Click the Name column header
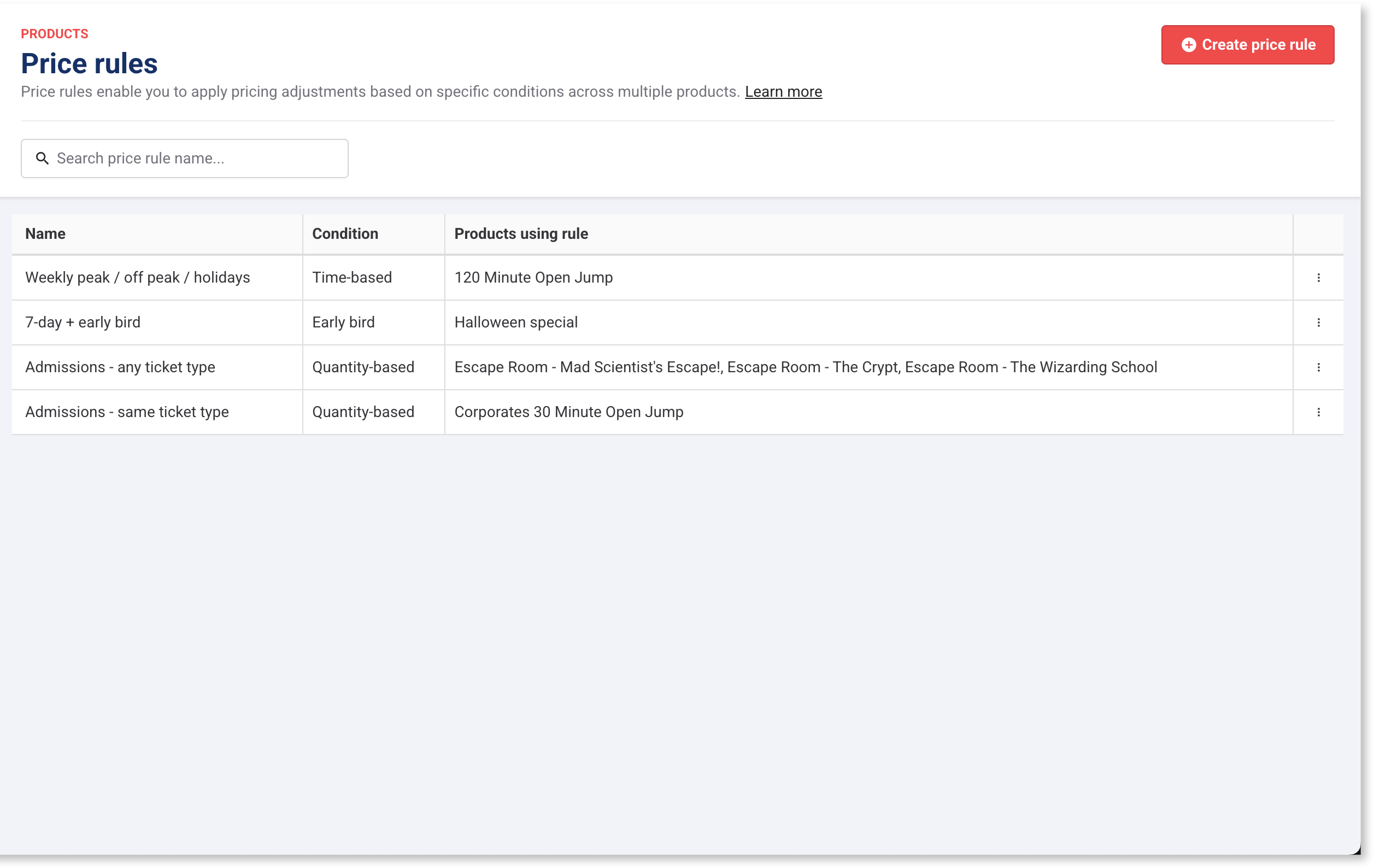This screenshot has width=1374, height=868. point(45,233)
